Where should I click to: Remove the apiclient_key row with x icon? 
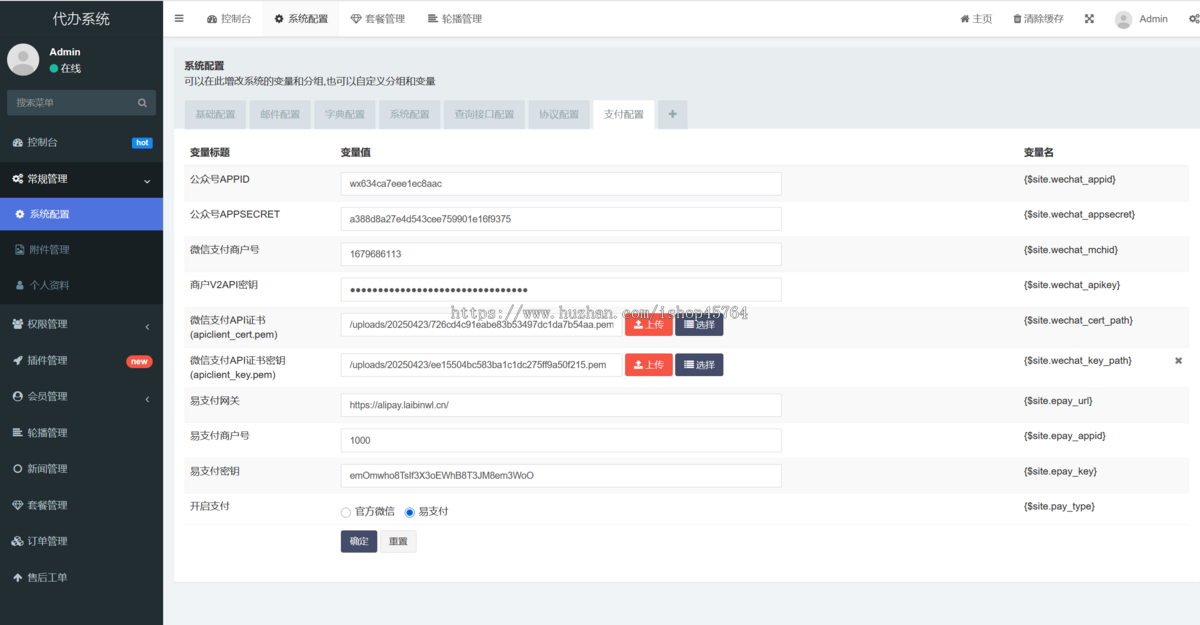(x=1178, y=360)
